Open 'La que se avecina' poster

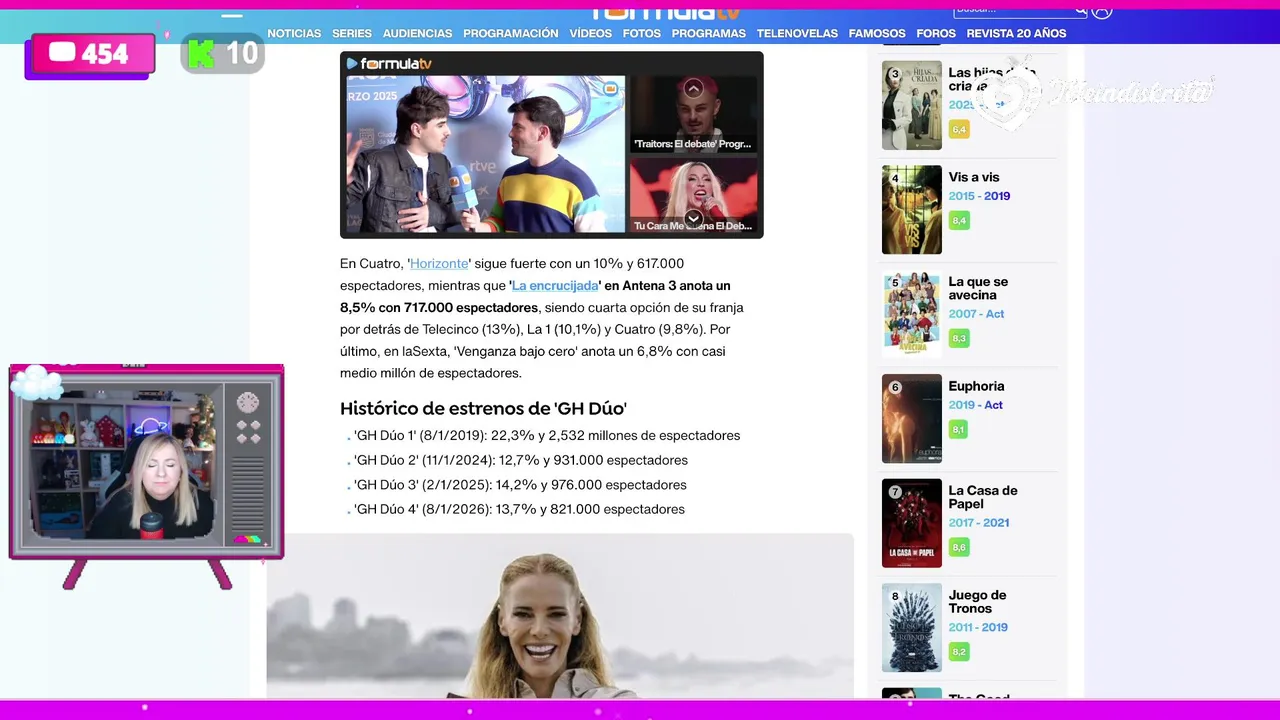point(912,314)
